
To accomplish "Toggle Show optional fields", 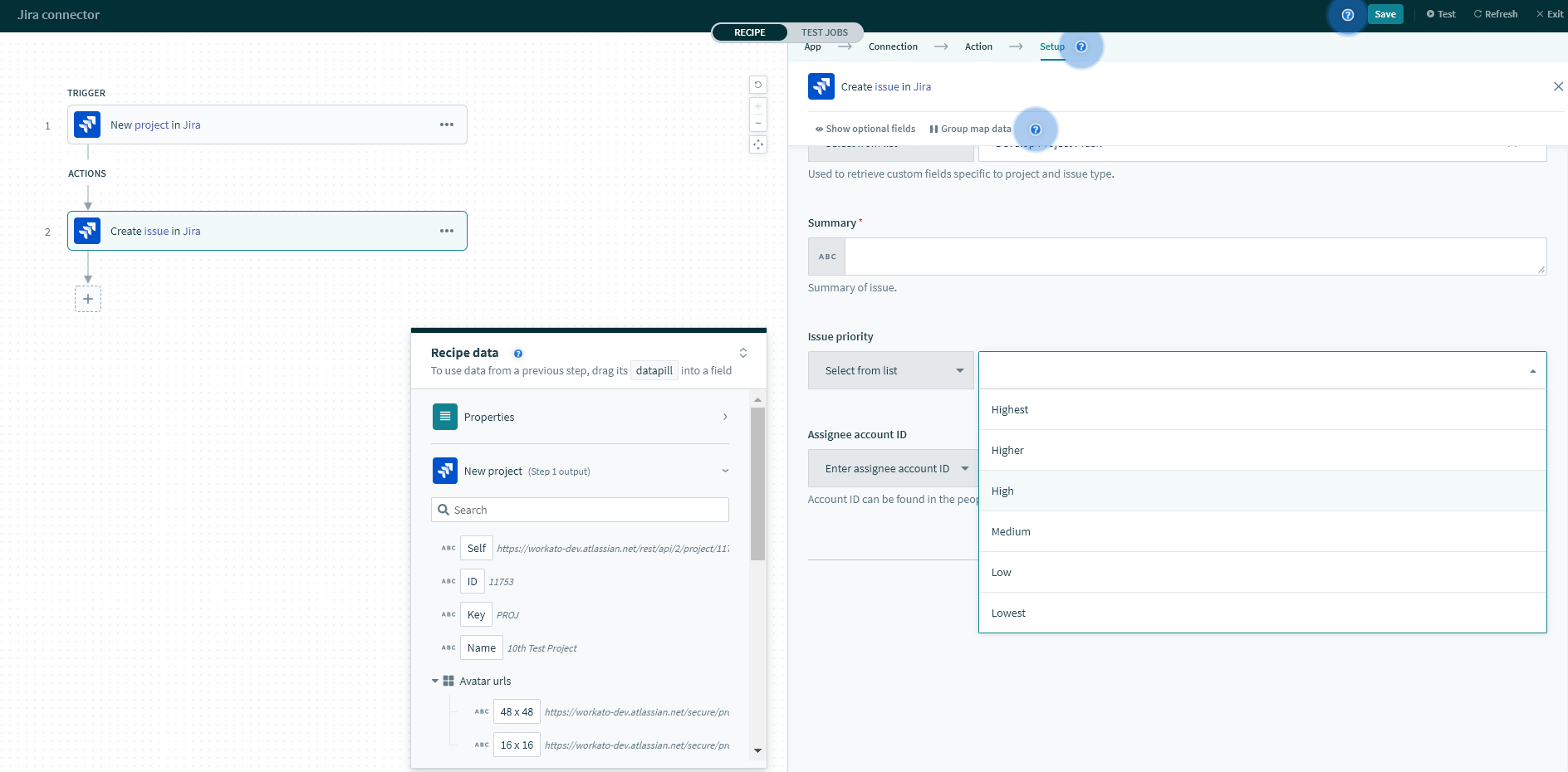I will [865, 129].
